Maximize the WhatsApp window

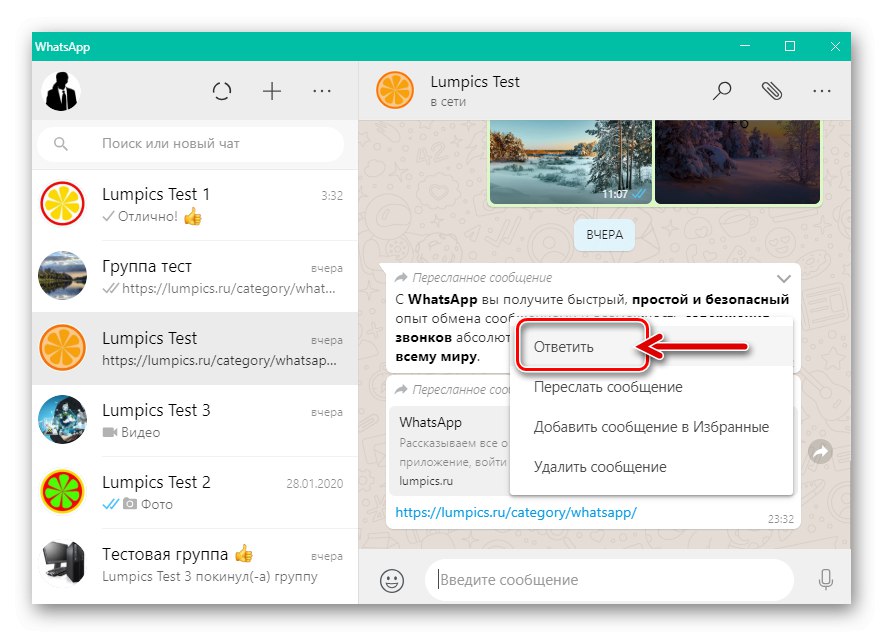point(790,46)
